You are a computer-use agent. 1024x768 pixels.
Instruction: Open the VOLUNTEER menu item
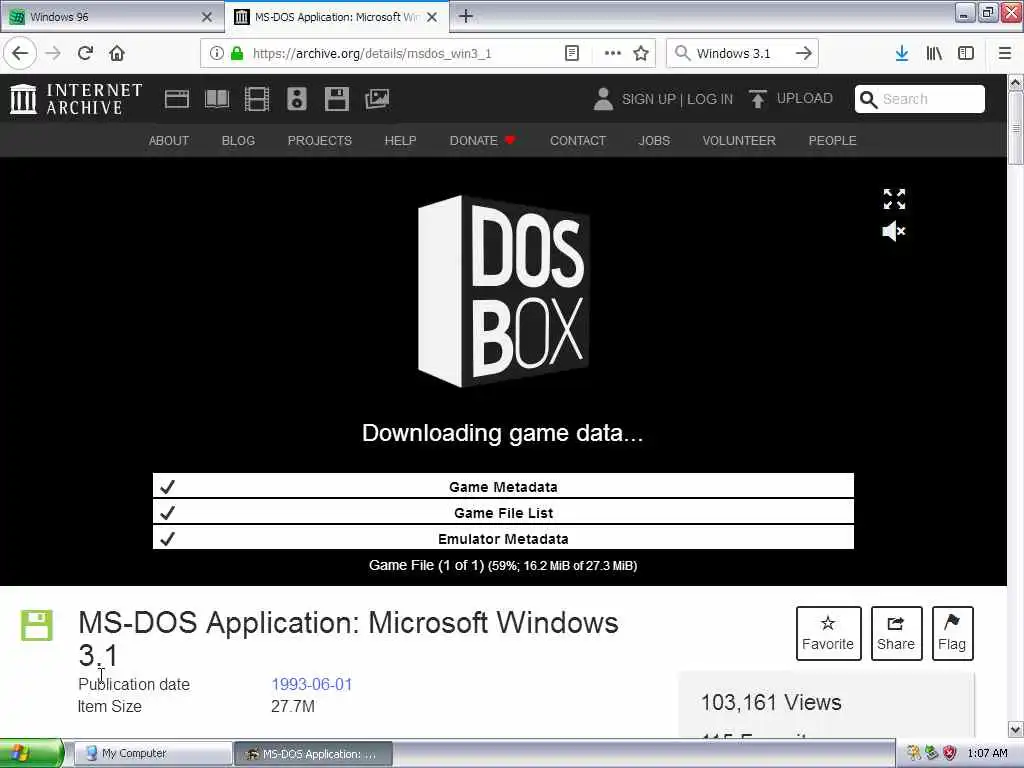coord(739,141)
